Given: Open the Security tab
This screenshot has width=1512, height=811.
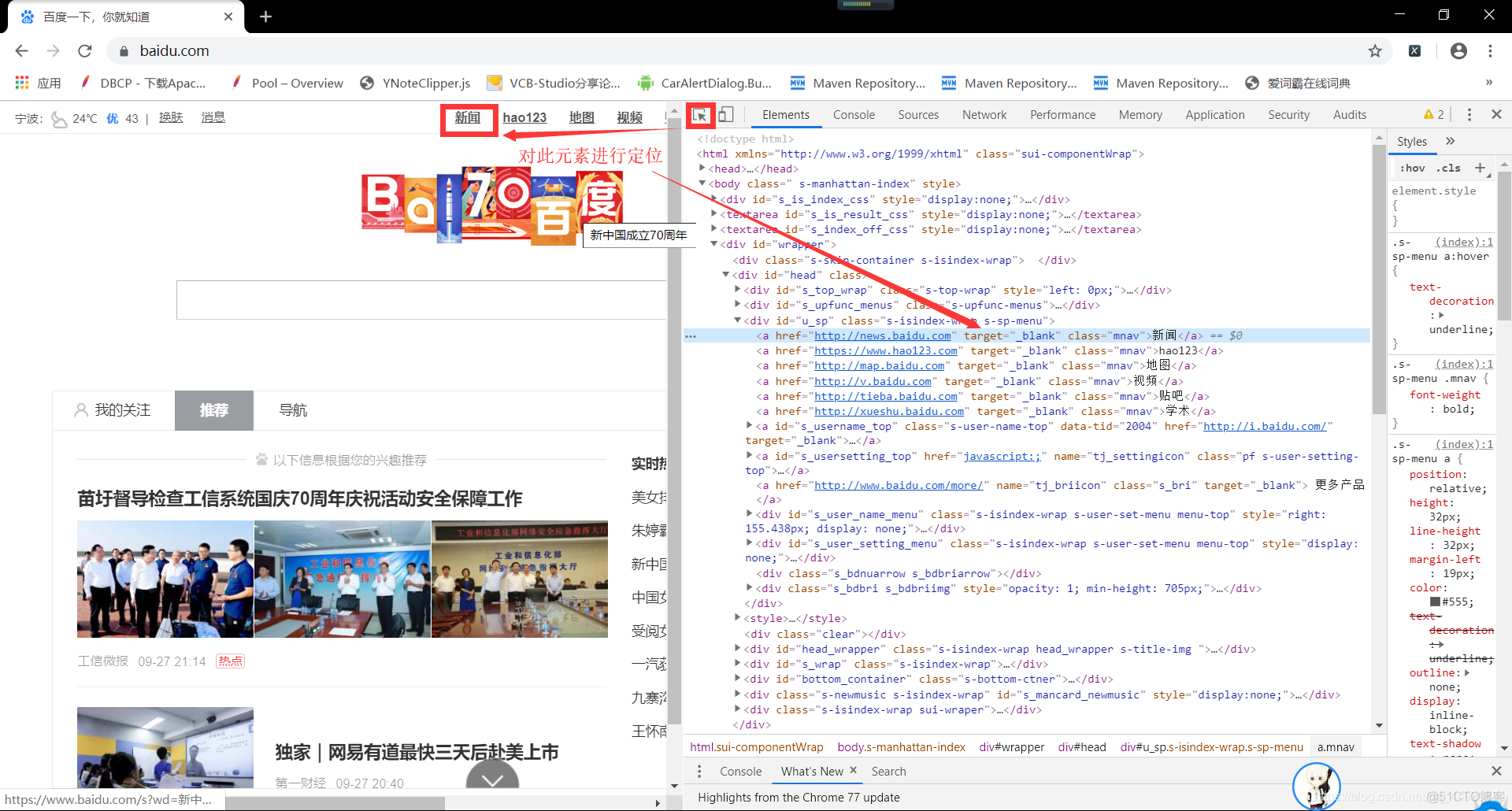Looking at the screenshot, I should 1288,115.
